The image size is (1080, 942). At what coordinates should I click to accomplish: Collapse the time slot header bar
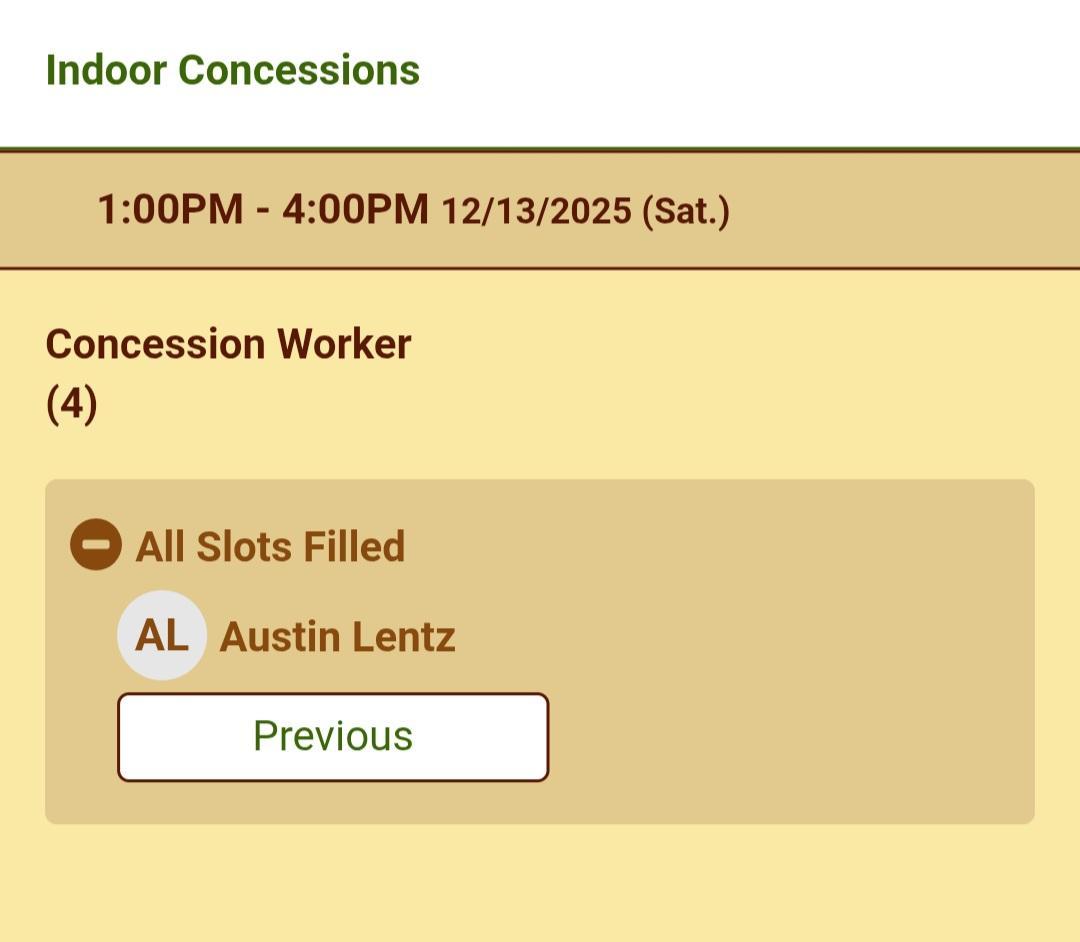click(x=900, y=210)
